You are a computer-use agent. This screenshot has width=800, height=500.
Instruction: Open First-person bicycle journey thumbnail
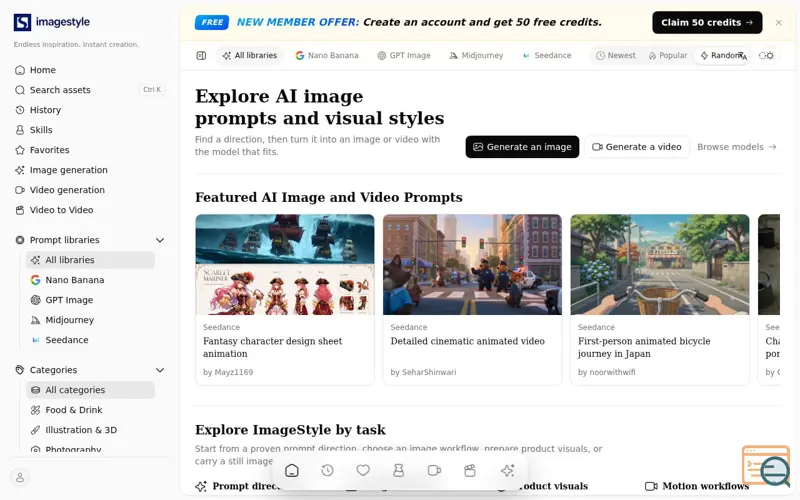[660, 264]
